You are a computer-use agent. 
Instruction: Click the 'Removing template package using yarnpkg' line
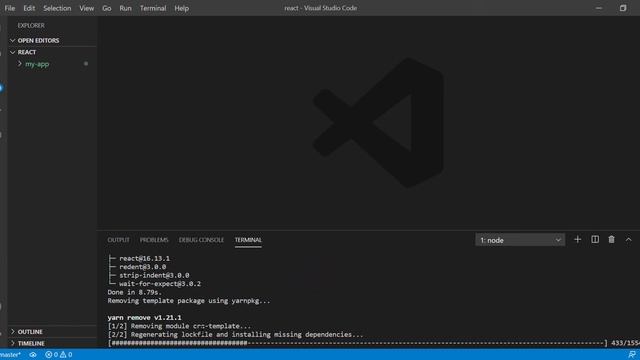click(189, 301)
